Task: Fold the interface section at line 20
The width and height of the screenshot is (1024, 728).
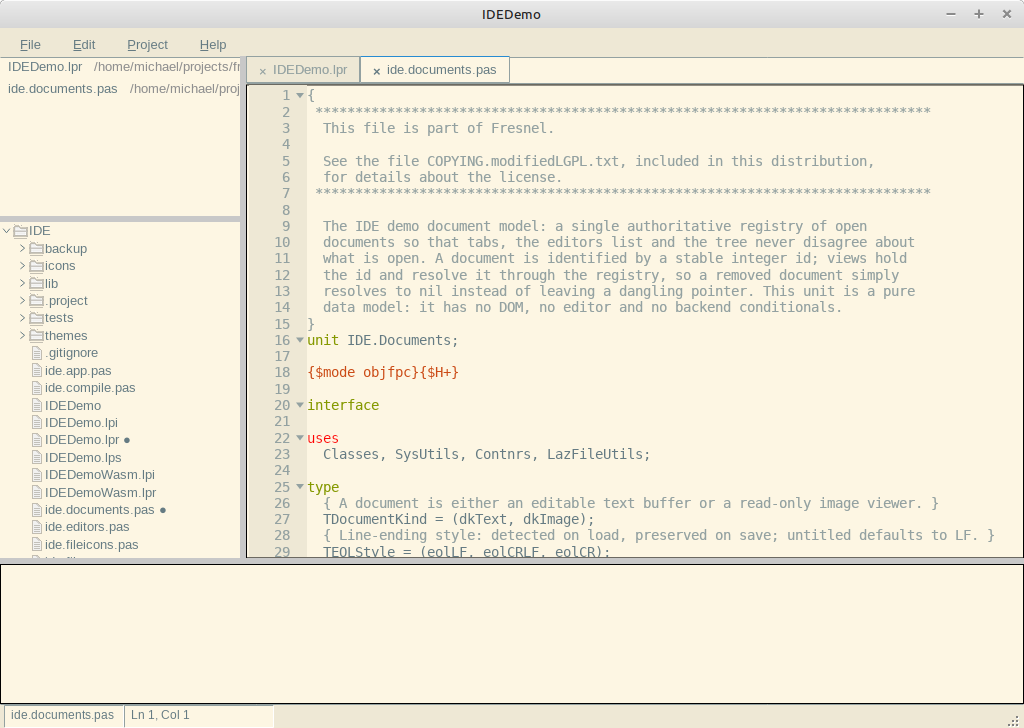Action: coord(300,405)
